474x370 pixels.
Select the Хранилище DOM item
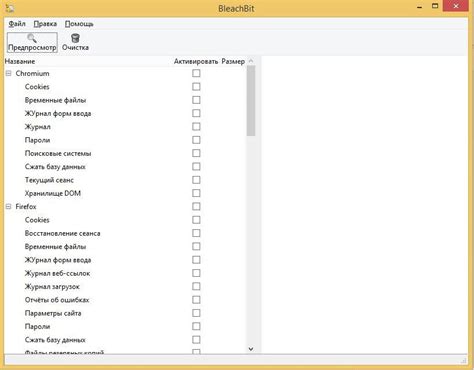53,193
